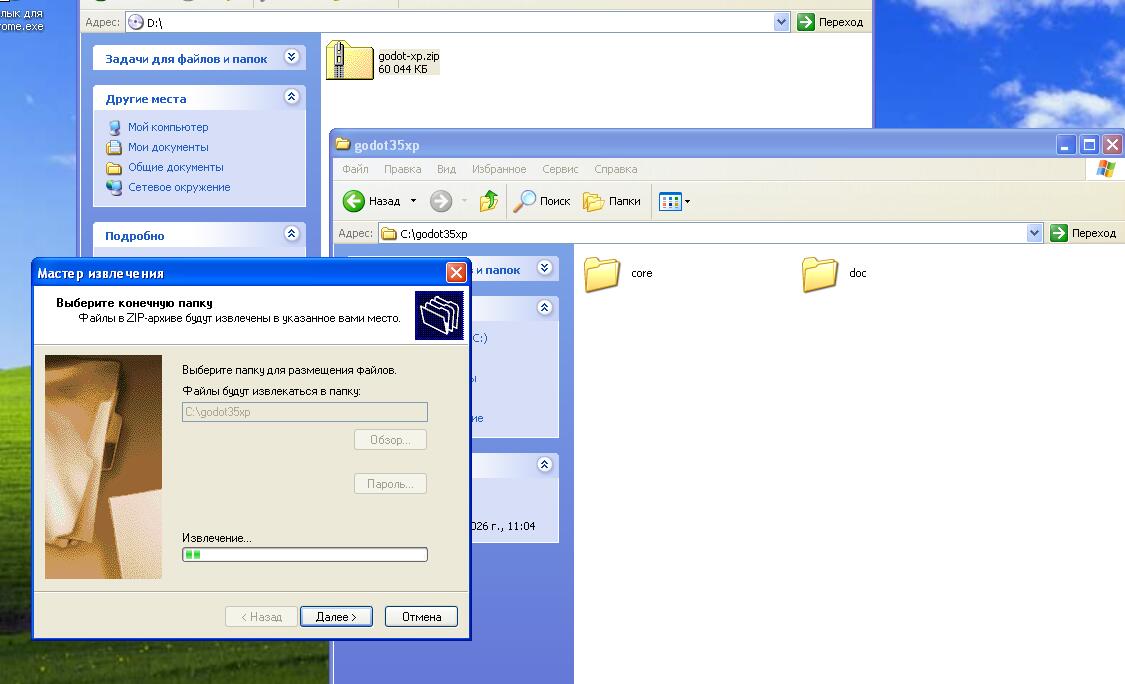Open Мои документы in Other Places

[168, 147]
